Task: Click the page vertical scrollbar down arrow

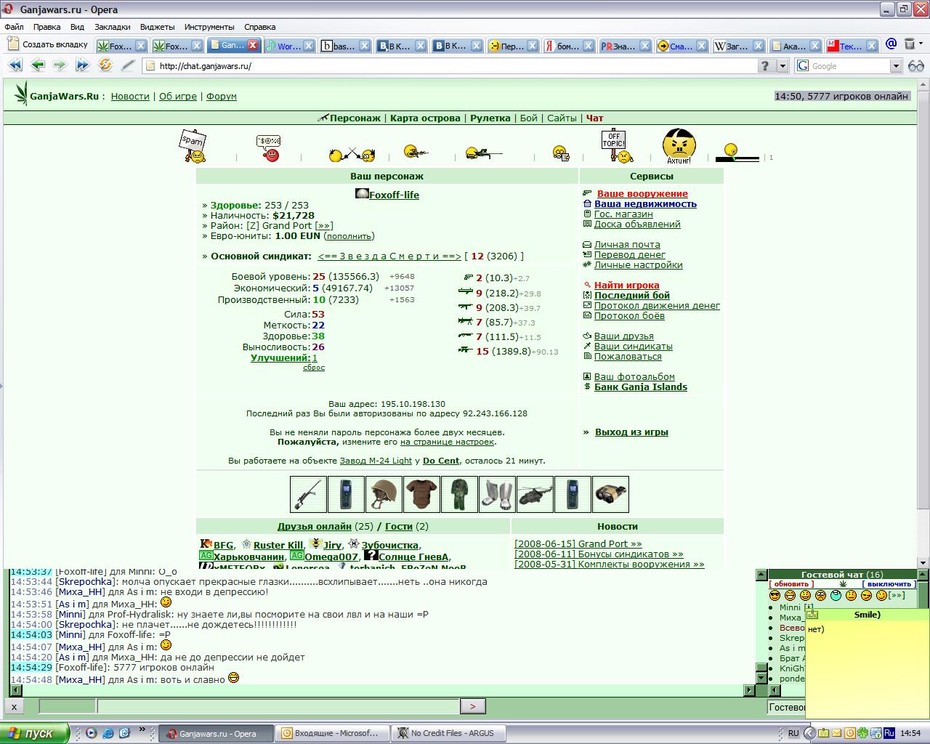Action: coord(923,562)
